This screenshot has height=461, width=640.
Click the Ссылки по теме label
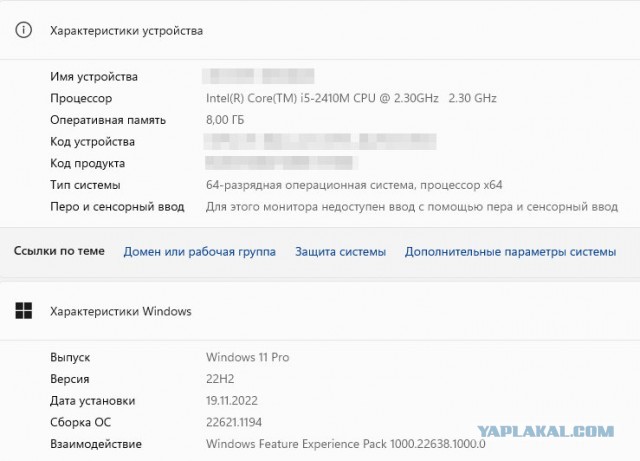click(59, 251)
